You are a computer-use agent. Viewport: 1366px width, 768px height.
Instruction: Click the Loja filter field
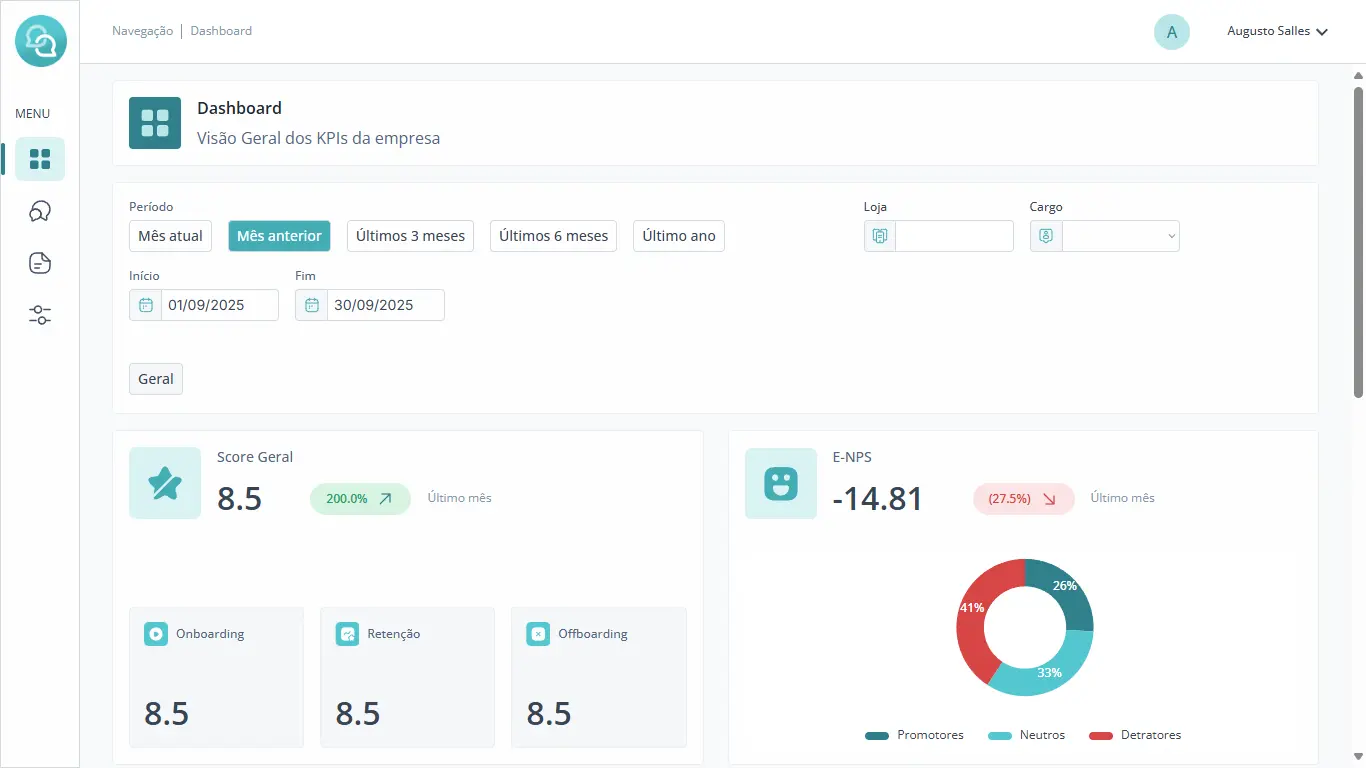tap(953, 236)
